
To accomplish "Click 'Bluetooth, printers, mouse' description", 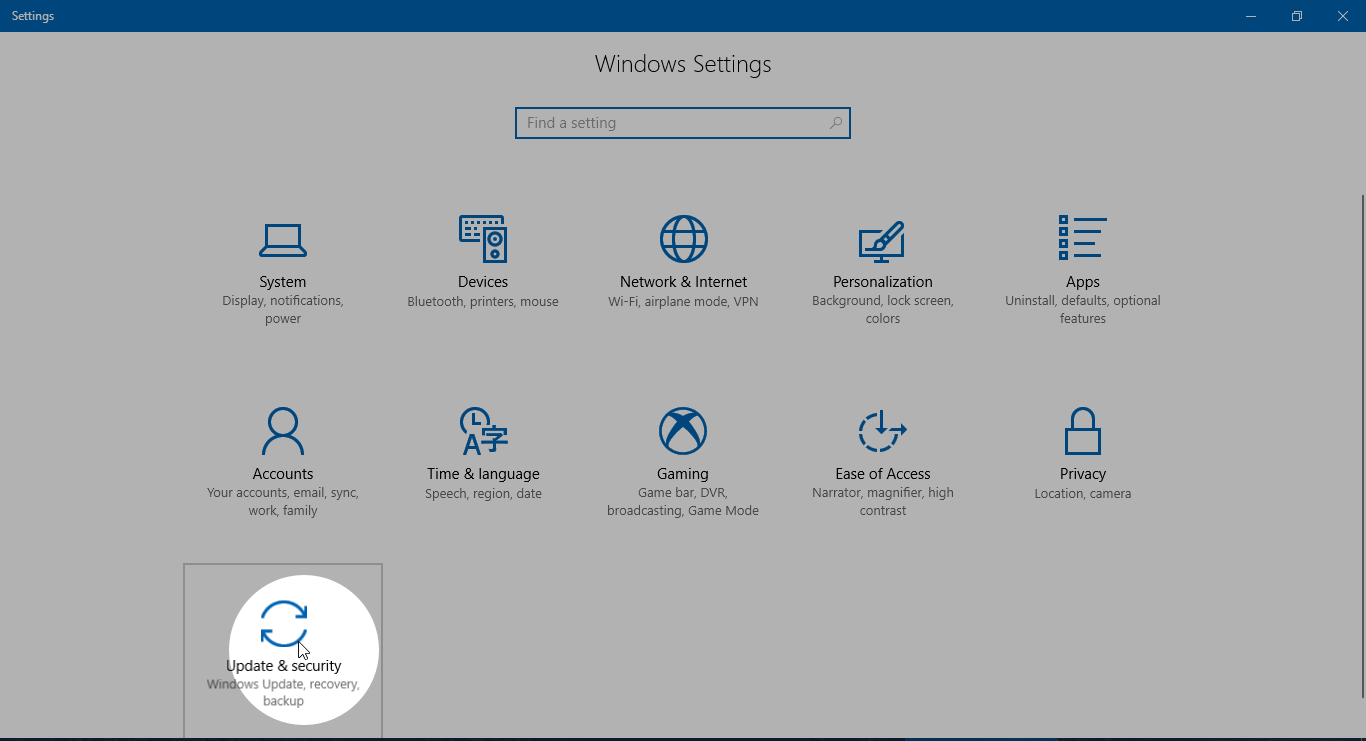I will tap(483, 302).
